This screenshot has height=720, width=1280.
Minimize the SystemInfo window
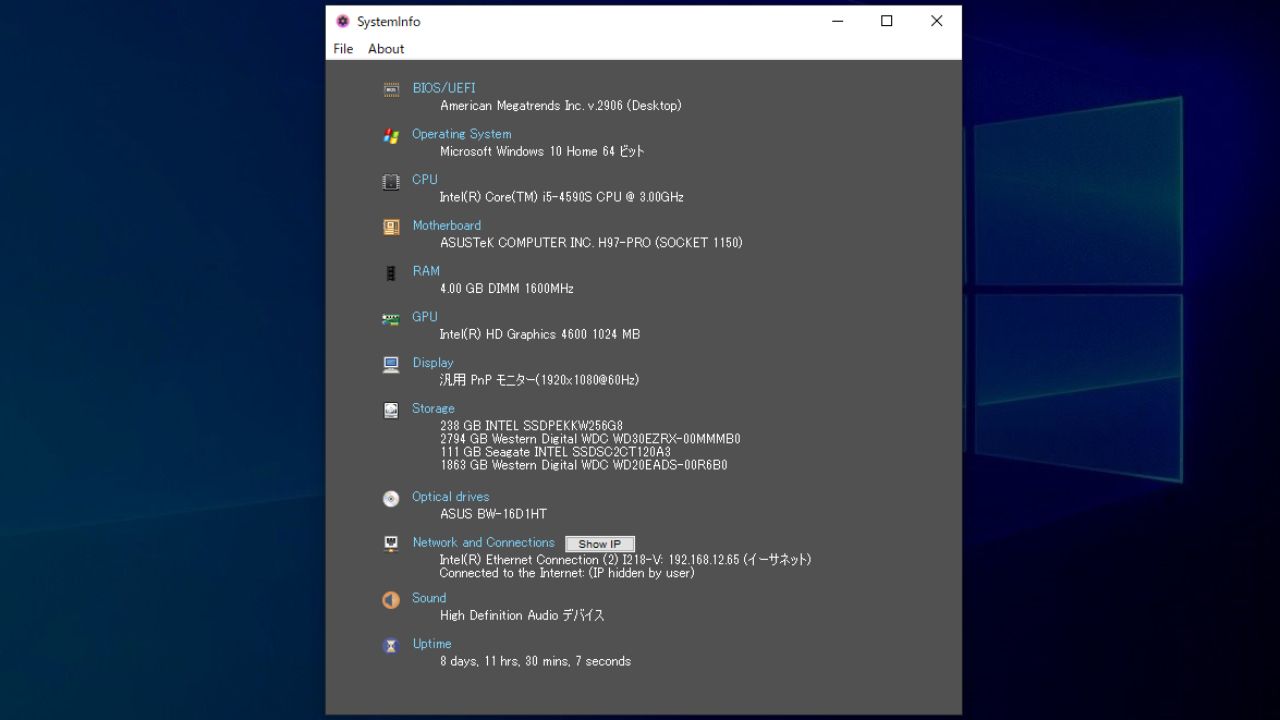coord(837,21)
